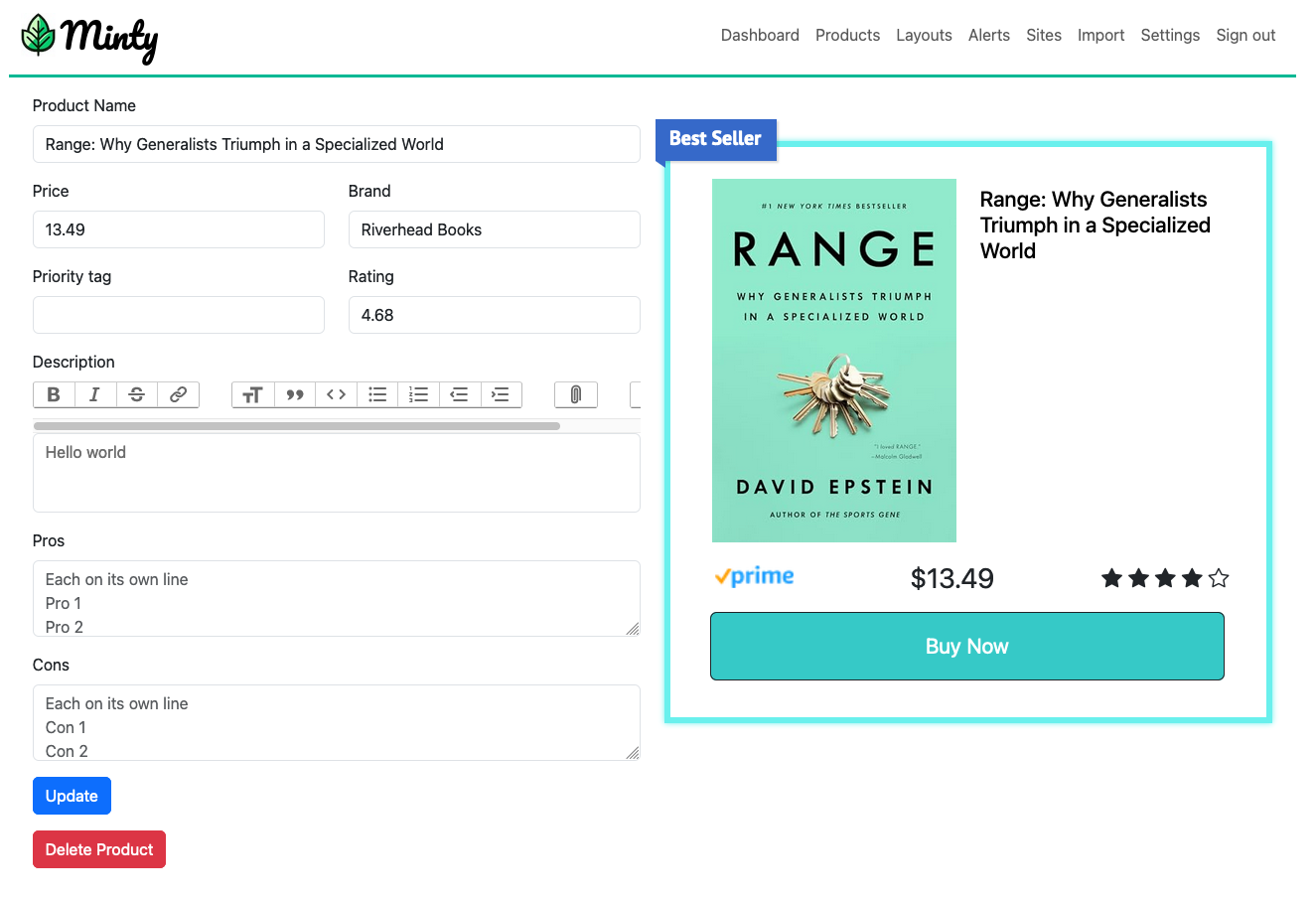Click the $13.49 price in preview
1316x901 pixels.
[x=952, y=578]
